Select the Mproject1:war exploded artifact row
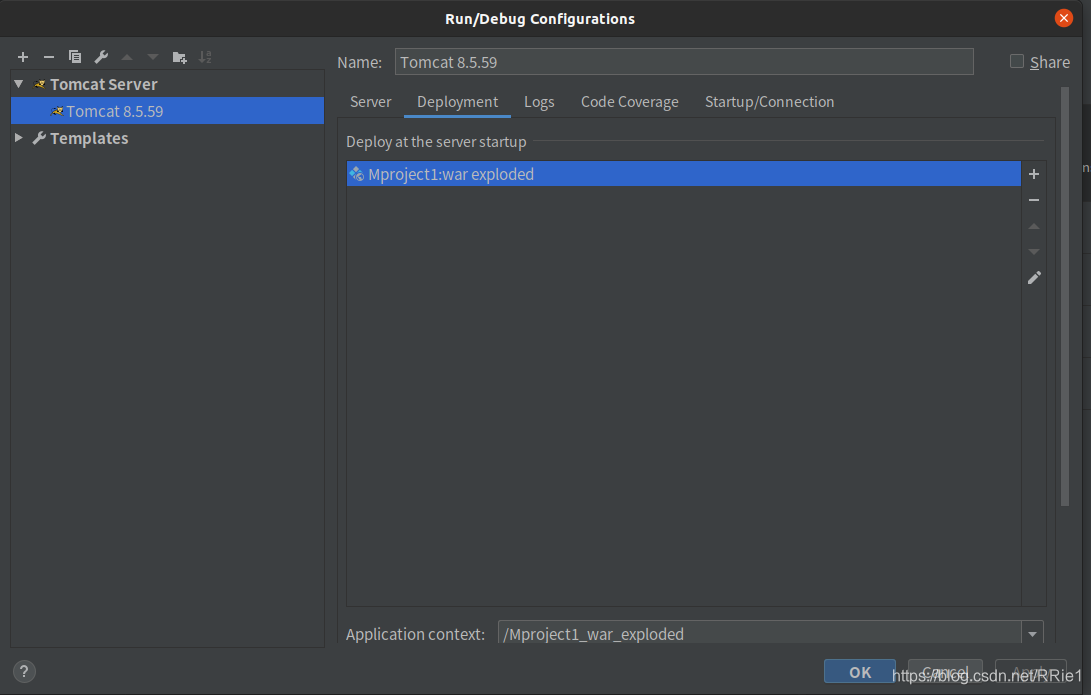 pyautogui.click(x=683, y=174)
